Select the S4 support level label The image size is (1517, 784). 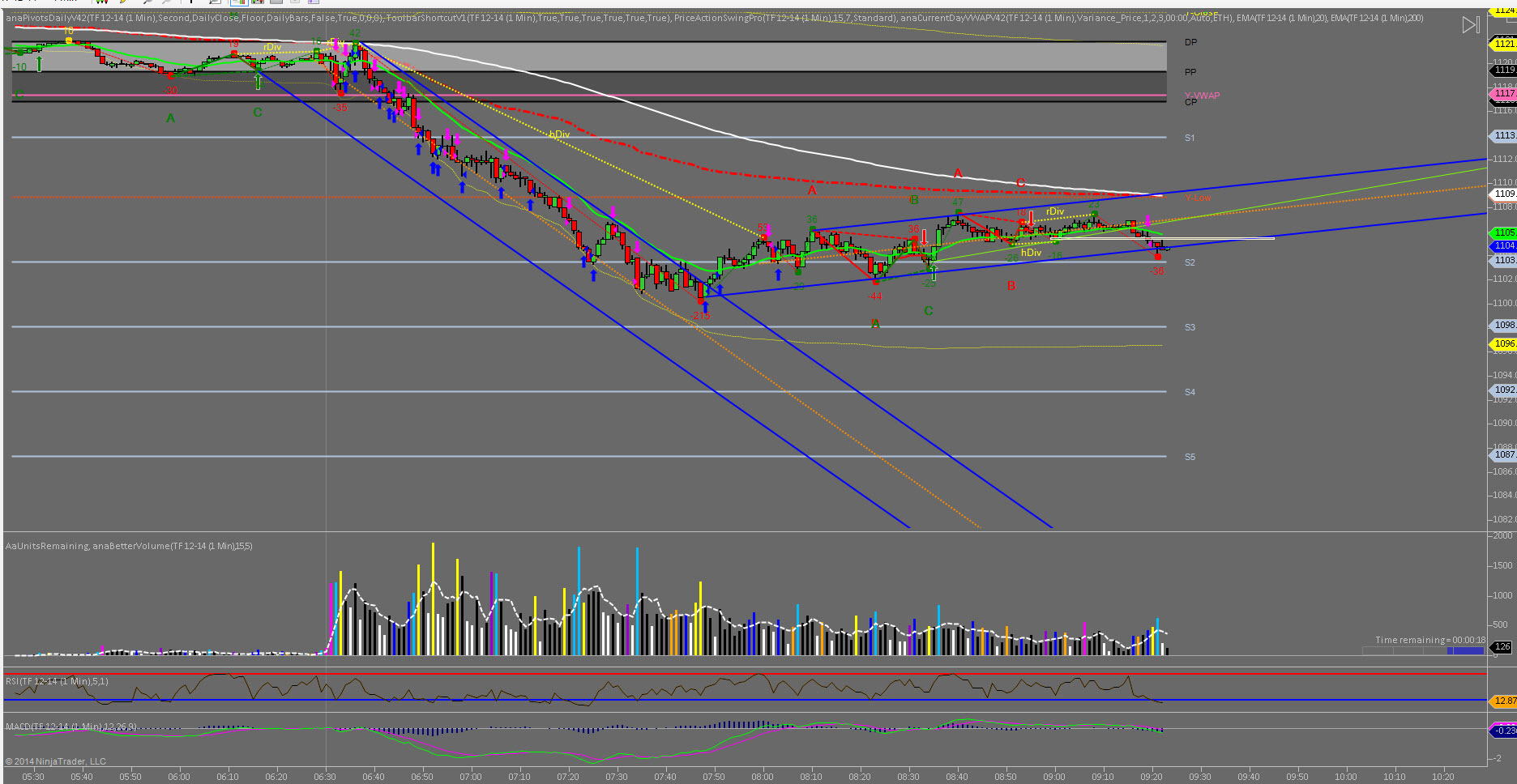pos(1190,392)
